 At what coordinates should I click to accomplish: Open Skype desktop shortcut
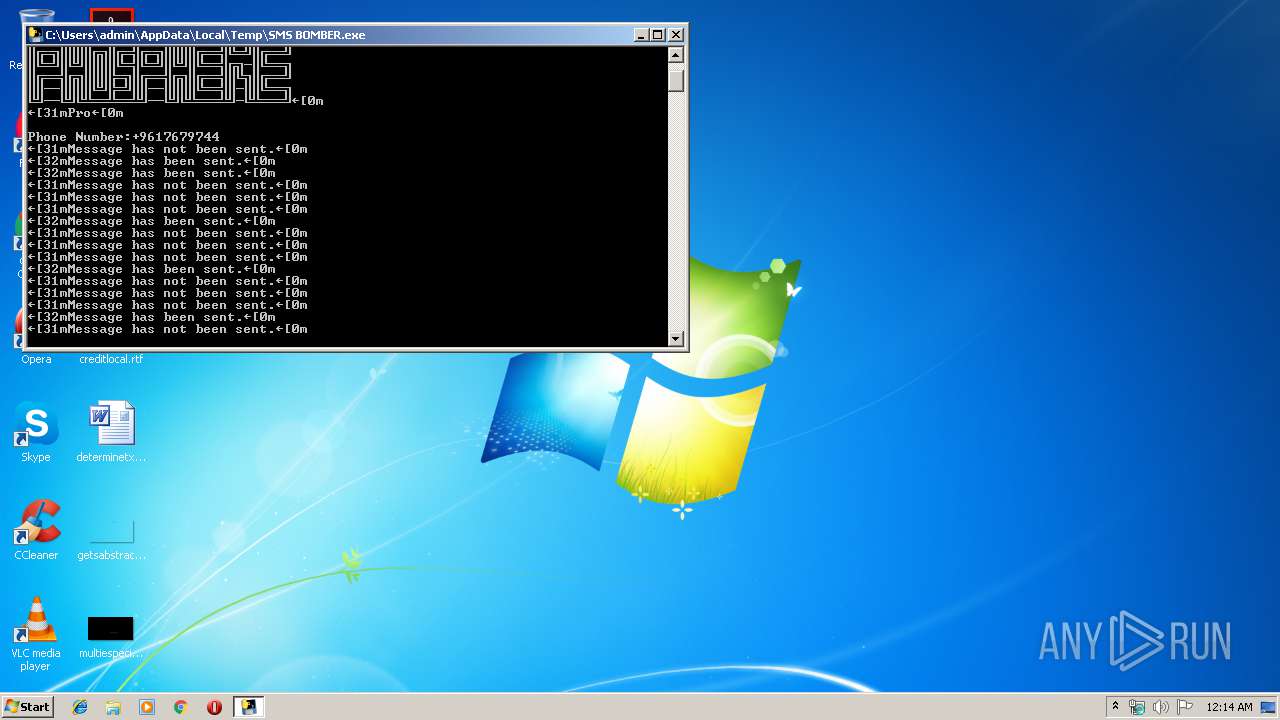[x=36, y=432]
